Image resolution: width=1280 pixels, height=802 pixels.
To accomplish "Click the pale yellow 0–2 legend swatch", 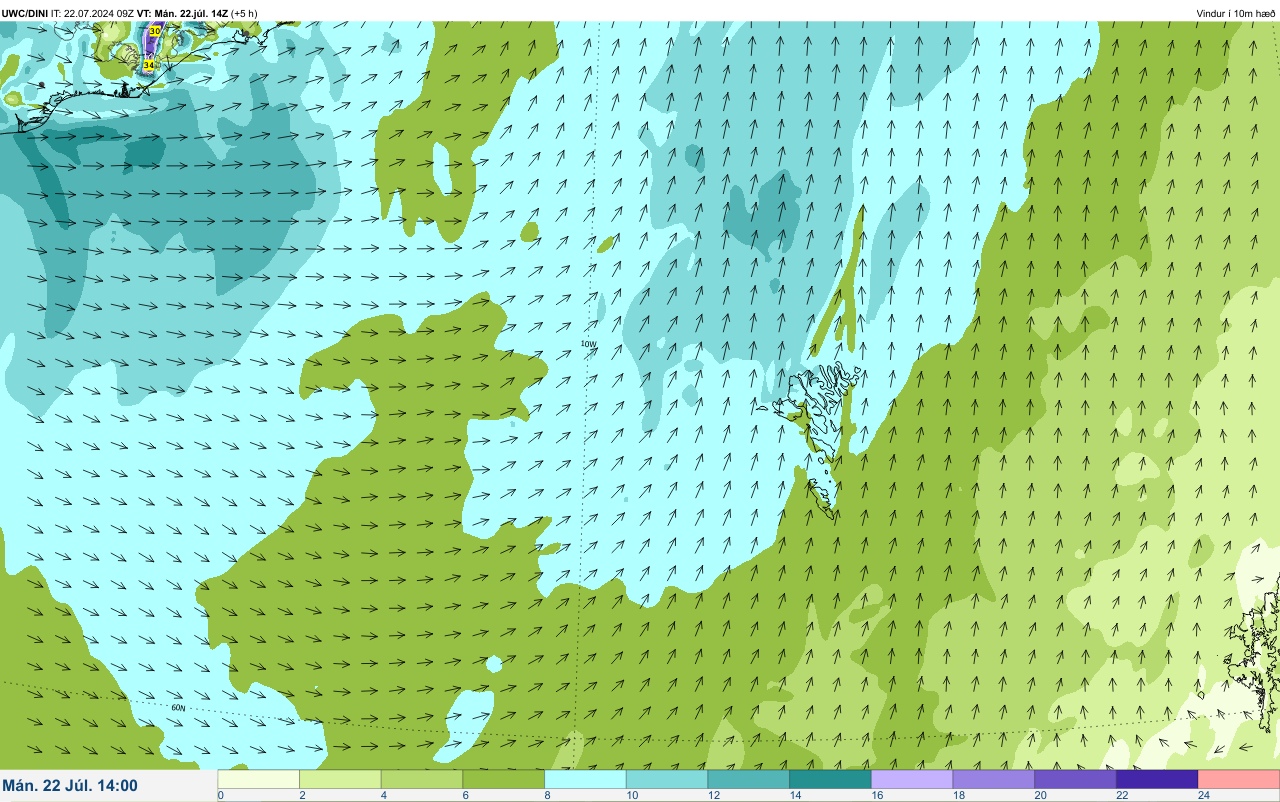I will 259,779.
